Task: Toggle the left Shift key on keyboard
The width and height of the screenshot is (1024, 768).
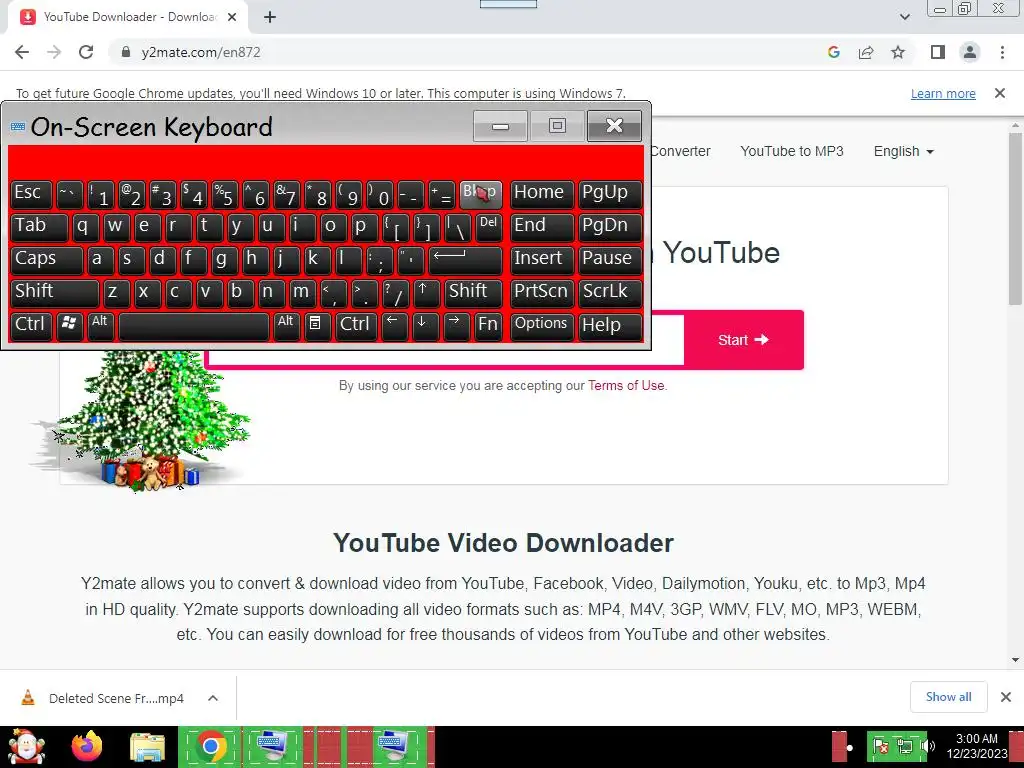Action: [x=55, y=292]
